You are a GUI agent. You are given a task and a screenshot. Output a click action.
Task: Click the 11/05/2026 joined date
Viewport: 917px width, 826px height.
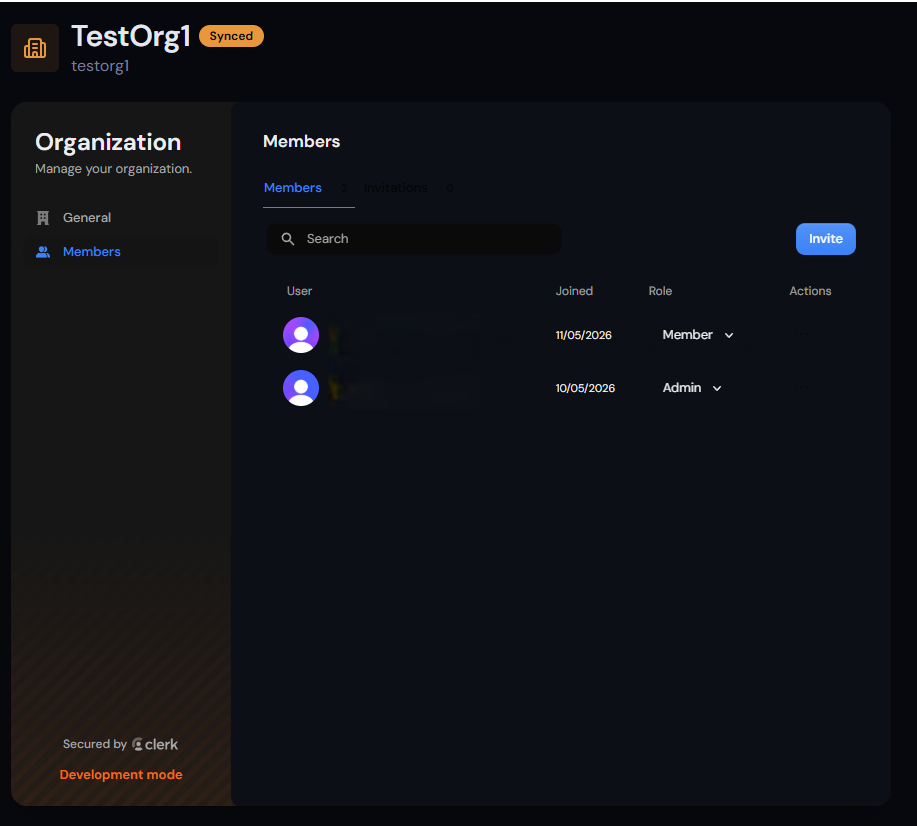(583, 335)
